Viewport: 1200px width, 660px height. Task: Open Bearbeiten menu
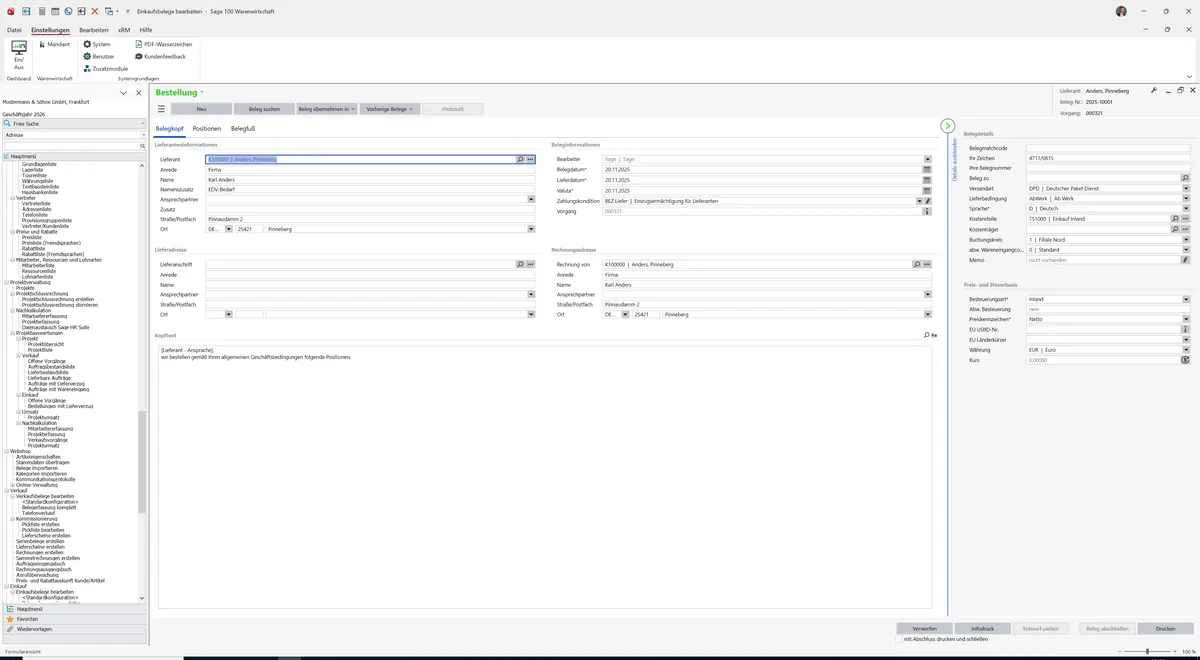tap(94, 30)
